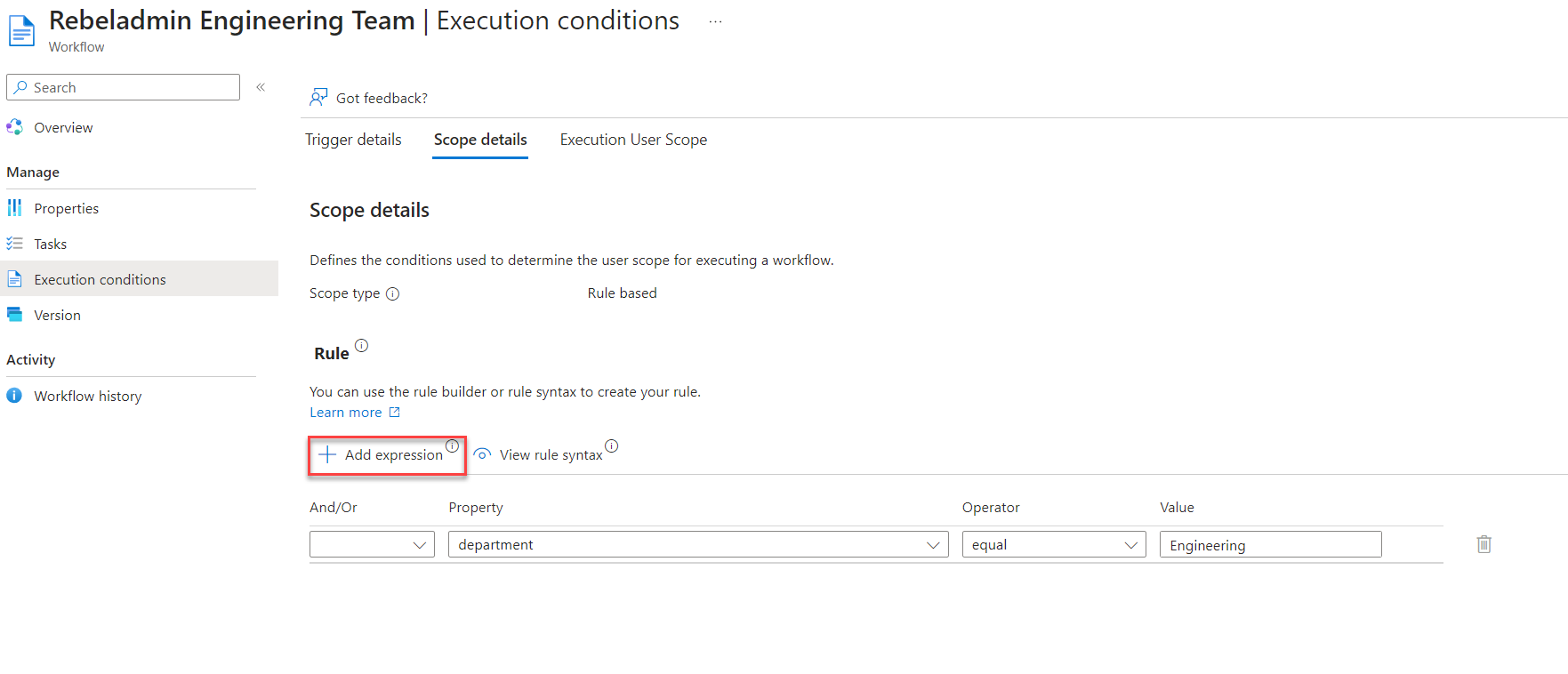Click the Got feedback person icon
The width and height of the screenshot is (1568, 674).
pyautogui.click(x=318, y=98)
